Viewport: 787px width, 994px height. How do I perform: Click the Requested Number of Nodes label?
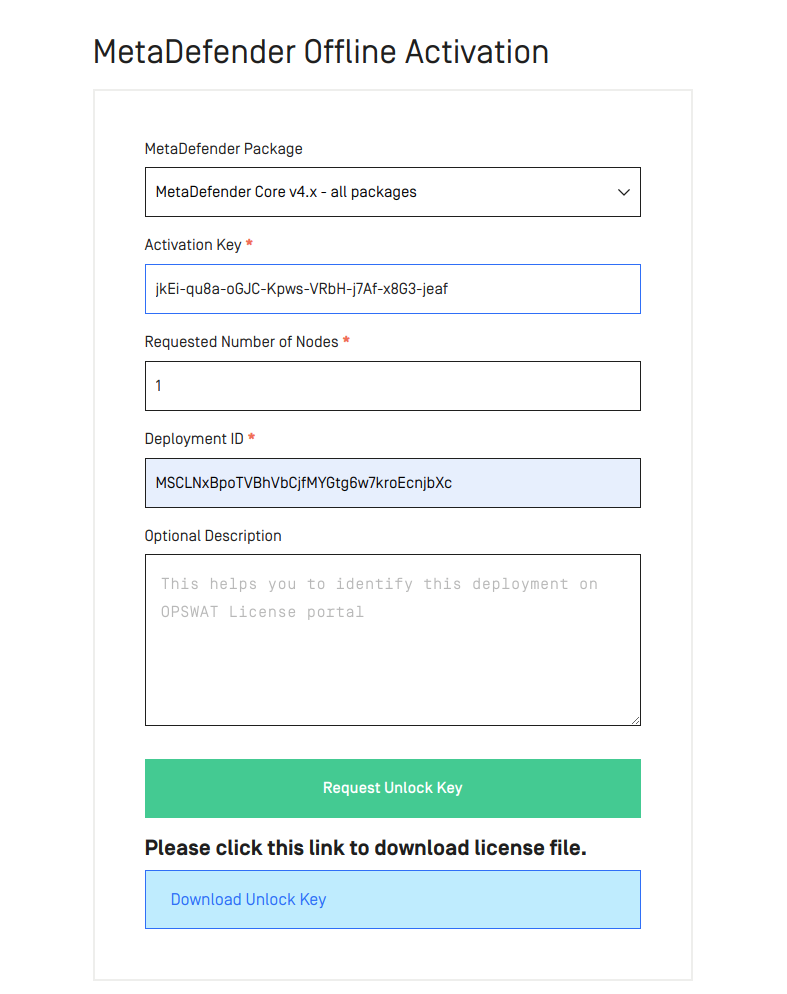[242, 342]
